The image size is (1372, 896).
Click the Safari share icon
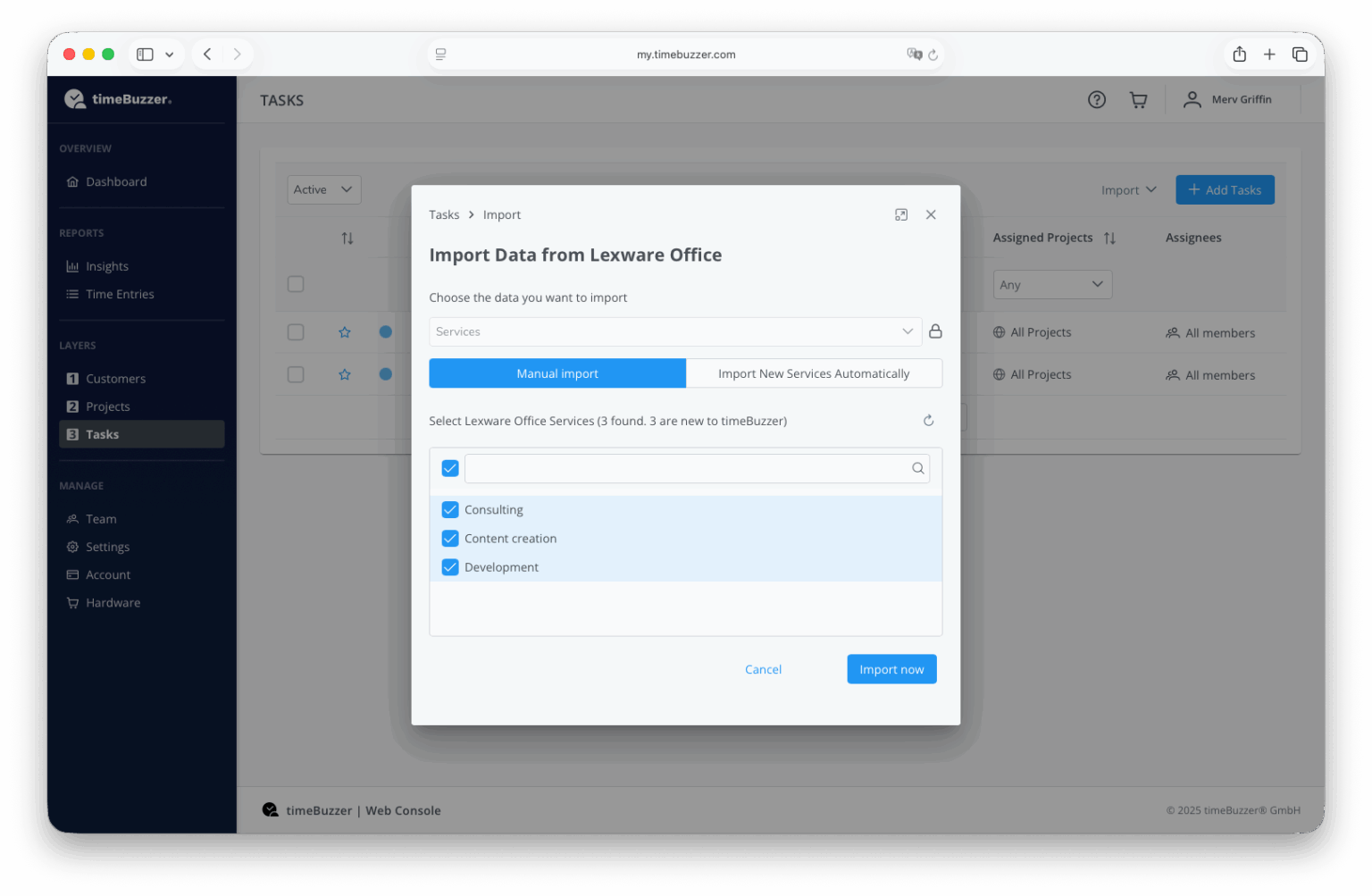point(1239,54)
